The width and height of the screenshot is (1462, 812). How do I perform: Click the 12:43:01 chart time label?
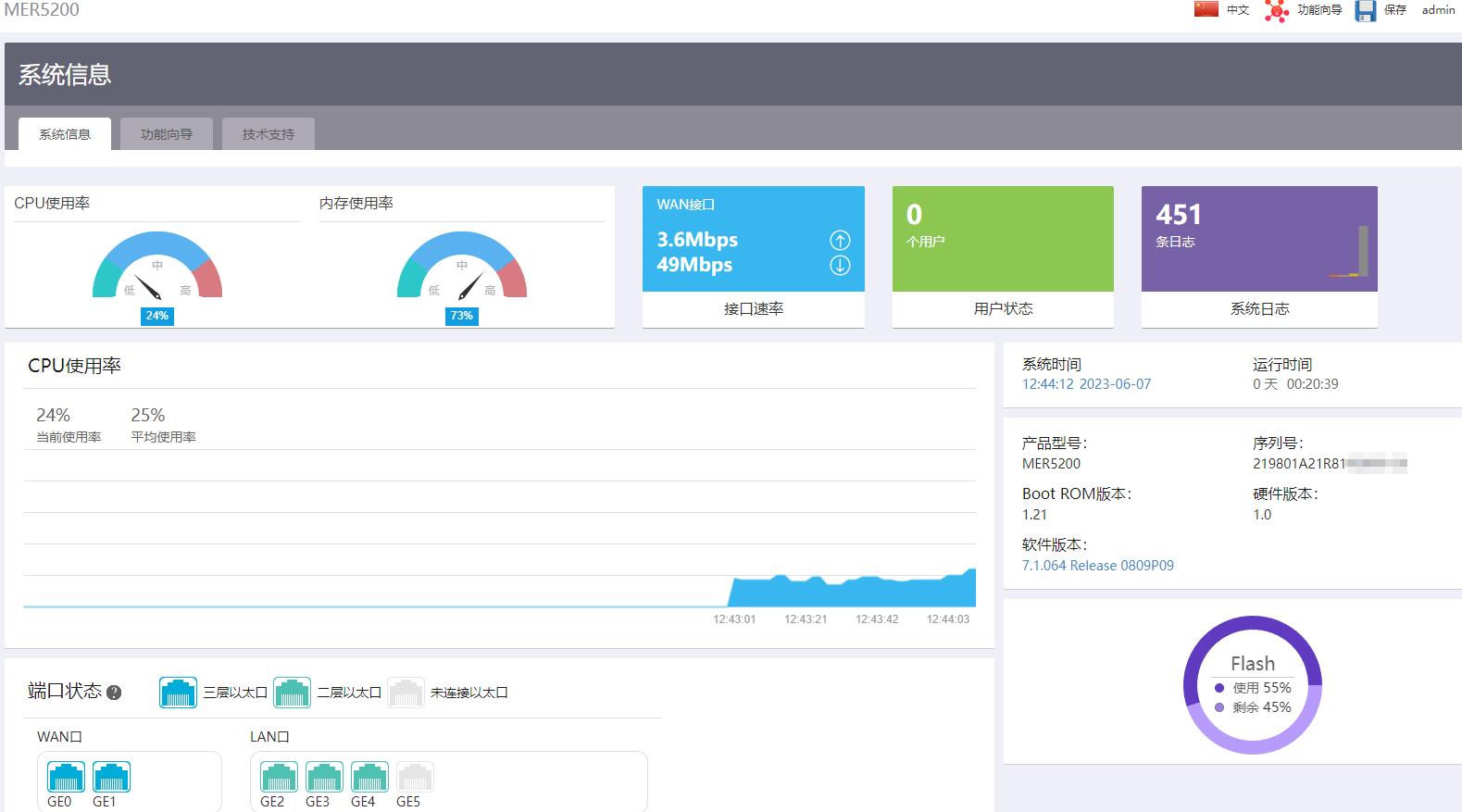[x=734, y=619]
